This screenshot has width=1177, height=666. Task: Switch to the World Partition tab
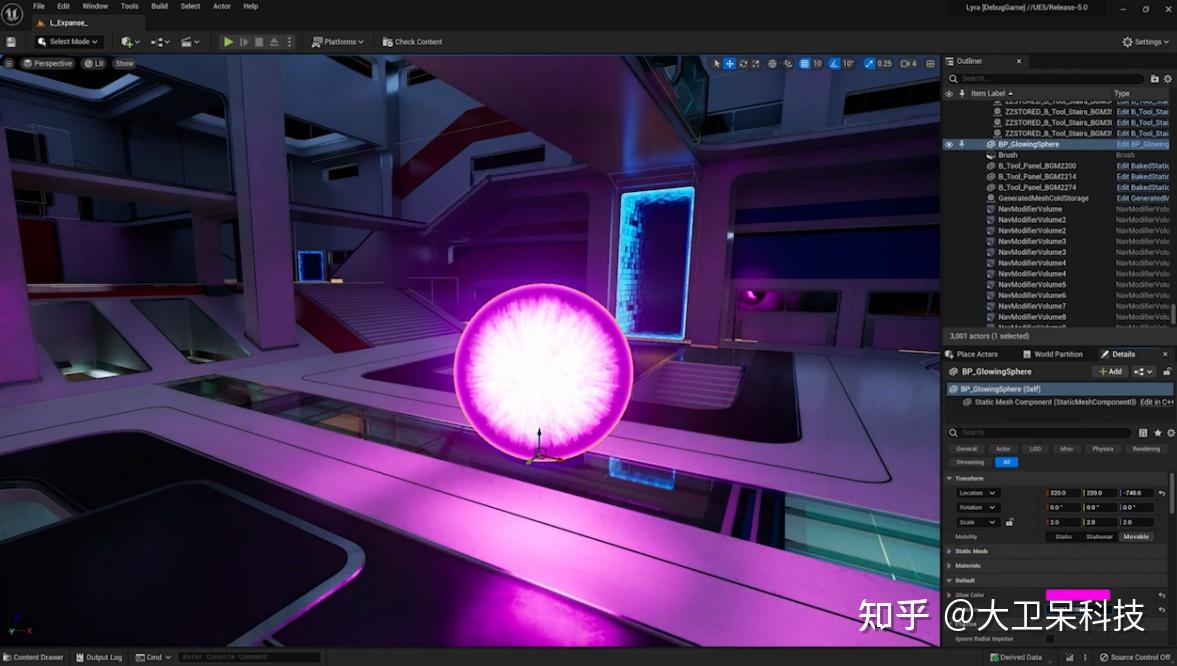tap(1053, 354)
